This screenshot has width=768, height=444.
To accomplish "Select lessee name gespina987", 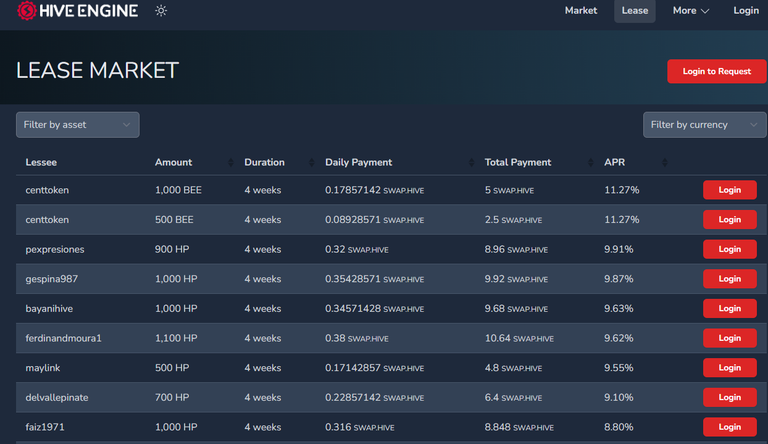I will point(51,279).
